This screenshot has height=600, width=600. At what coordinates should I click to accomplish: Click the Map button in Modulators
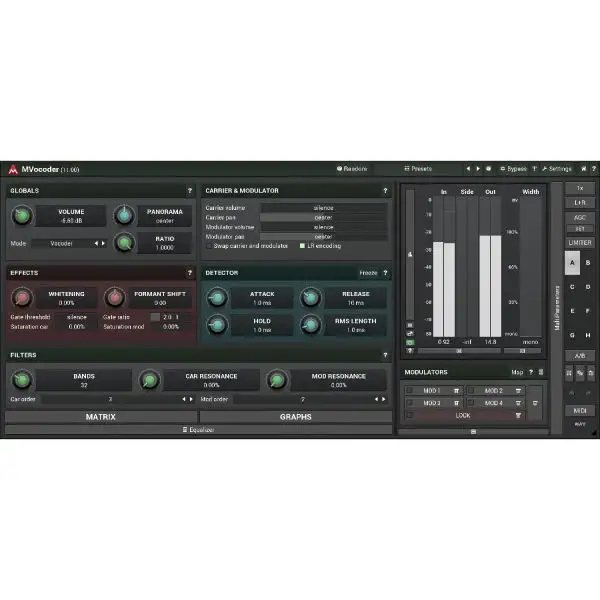point(517,372)
